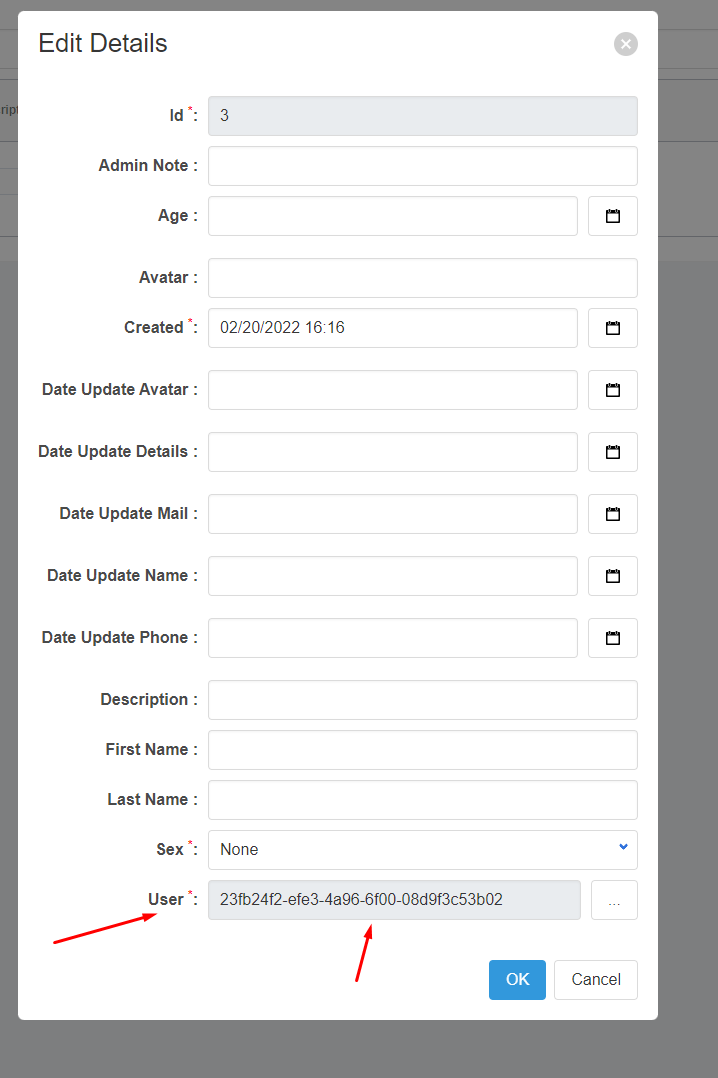
Task: Open the calendar picker for Age
Action: coord(613,215)
